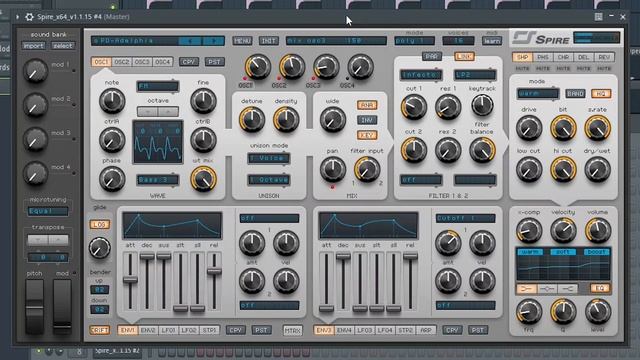Open the MTRX modulation matrix button
This screenshot has height=360, width=640.
[x=293, y=331]
